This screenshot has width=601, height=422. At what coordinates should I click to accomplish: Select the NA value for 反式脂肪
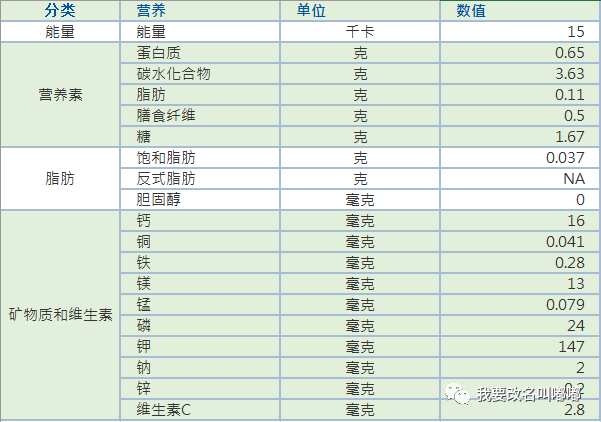coord(520,178)
